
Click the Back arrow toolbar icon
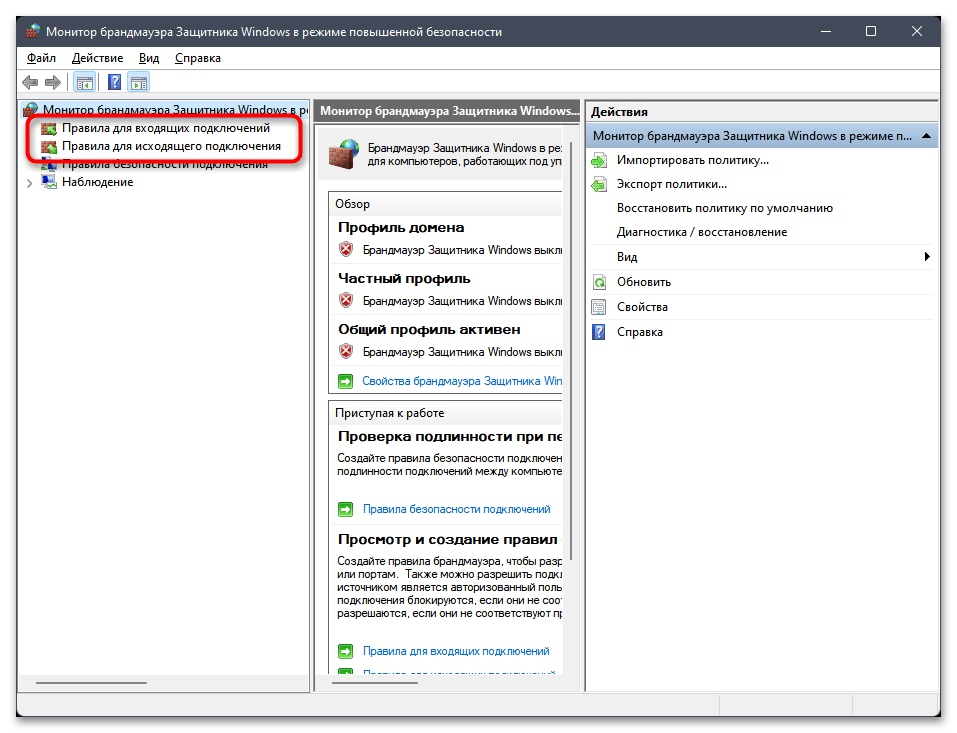pos(30,83)
